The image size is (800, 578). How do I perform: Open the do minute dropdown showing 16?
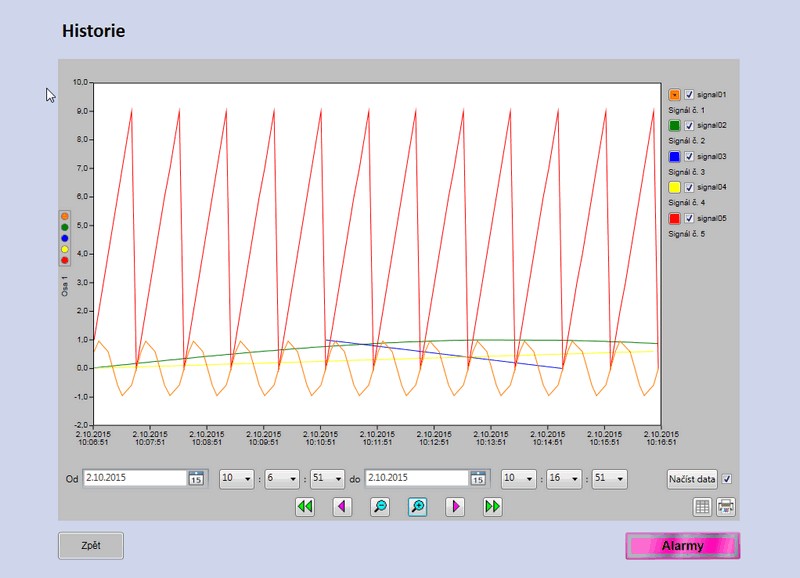coord(564,479)
